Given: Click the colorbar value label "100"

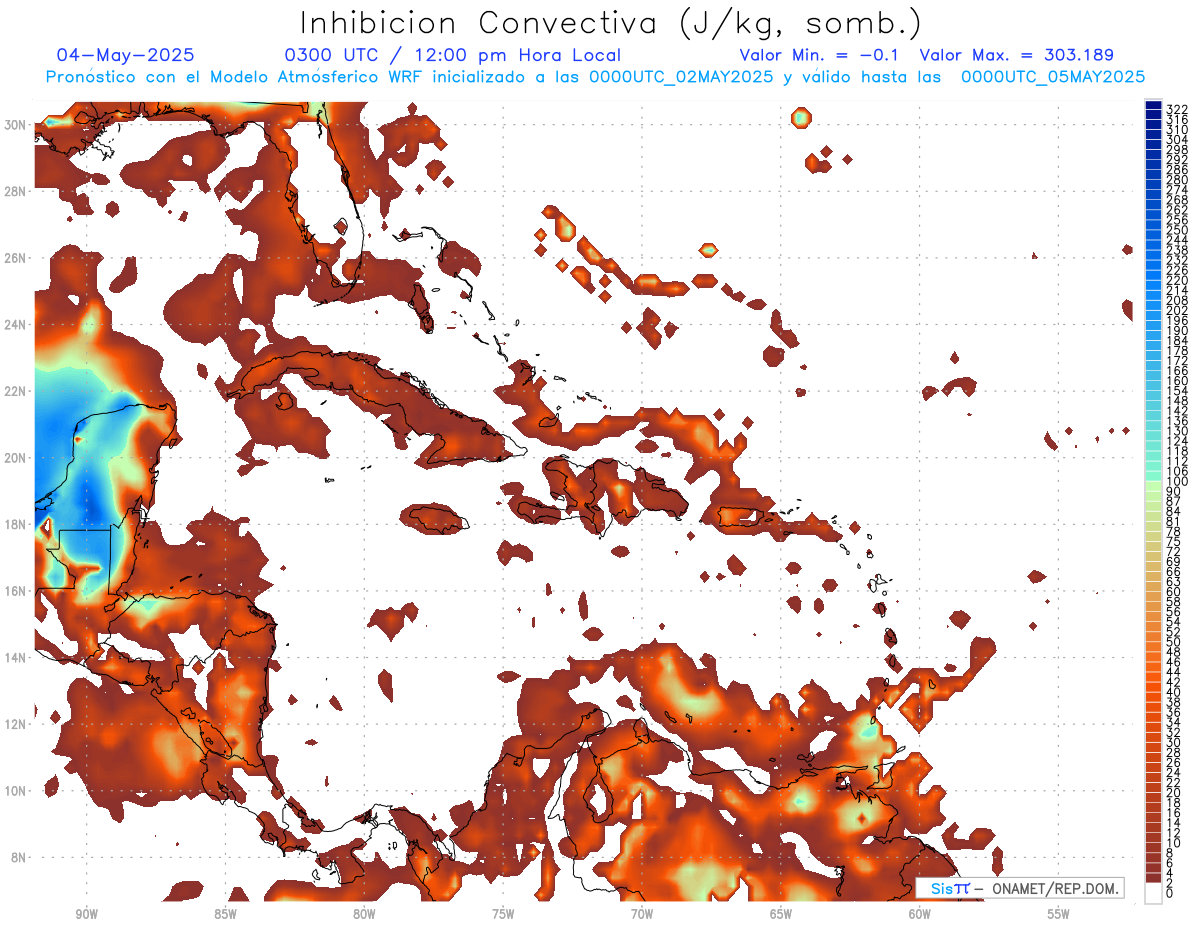Looking at the screenshot, I should (x=1176, y=482).
